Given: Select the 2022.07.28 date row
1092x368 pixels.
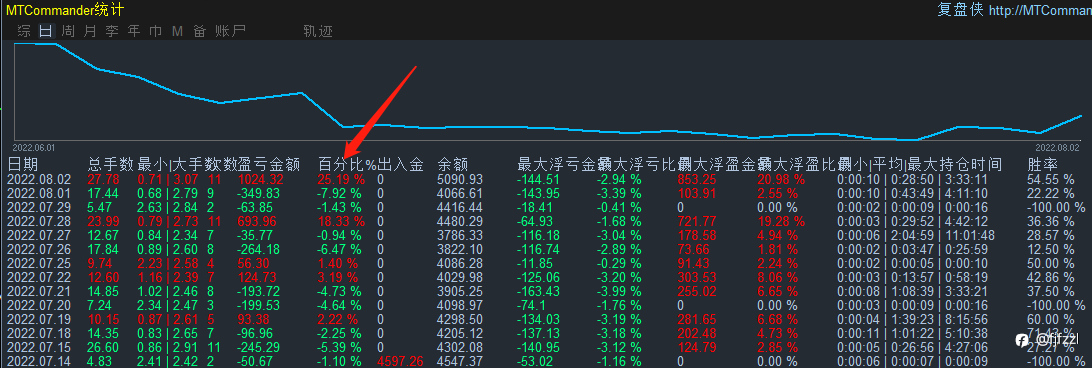Looking at the screenshot, I should pyautogui.click(x=546, y=221).
